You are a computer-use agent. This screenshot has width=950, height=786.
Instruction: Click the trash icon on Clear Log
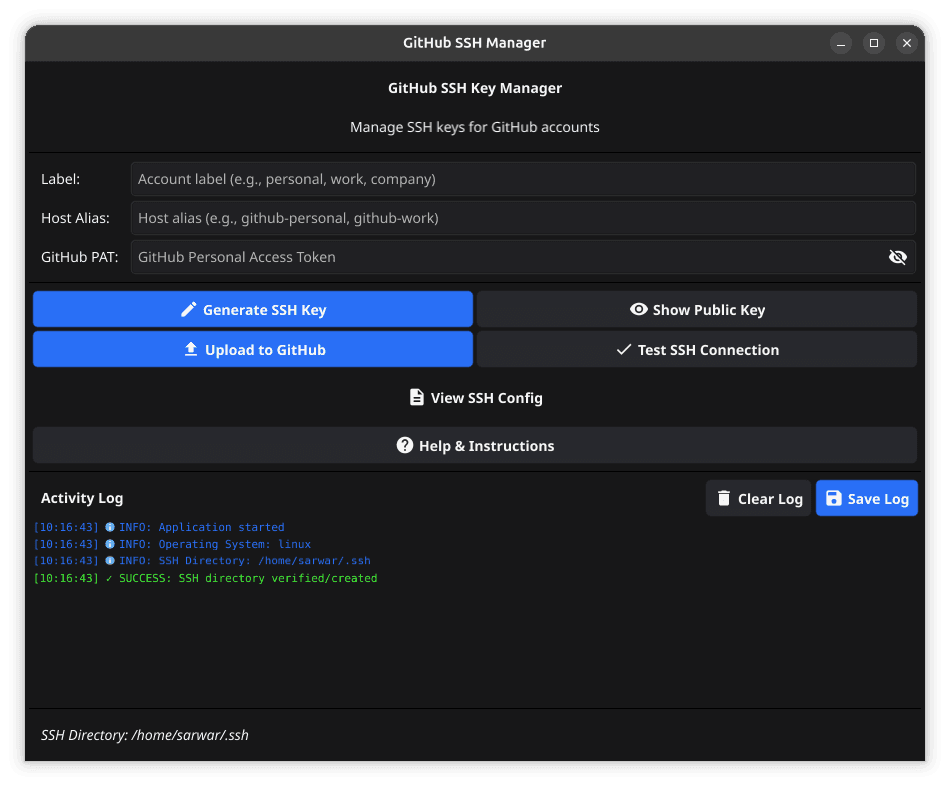point(723,498)
